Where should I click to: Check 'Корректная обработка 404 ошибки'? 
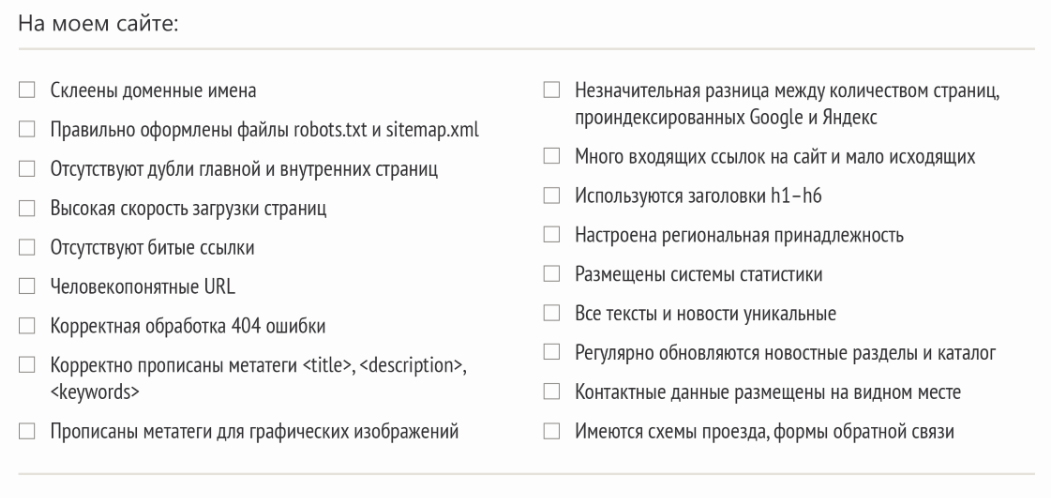(27, 326)
